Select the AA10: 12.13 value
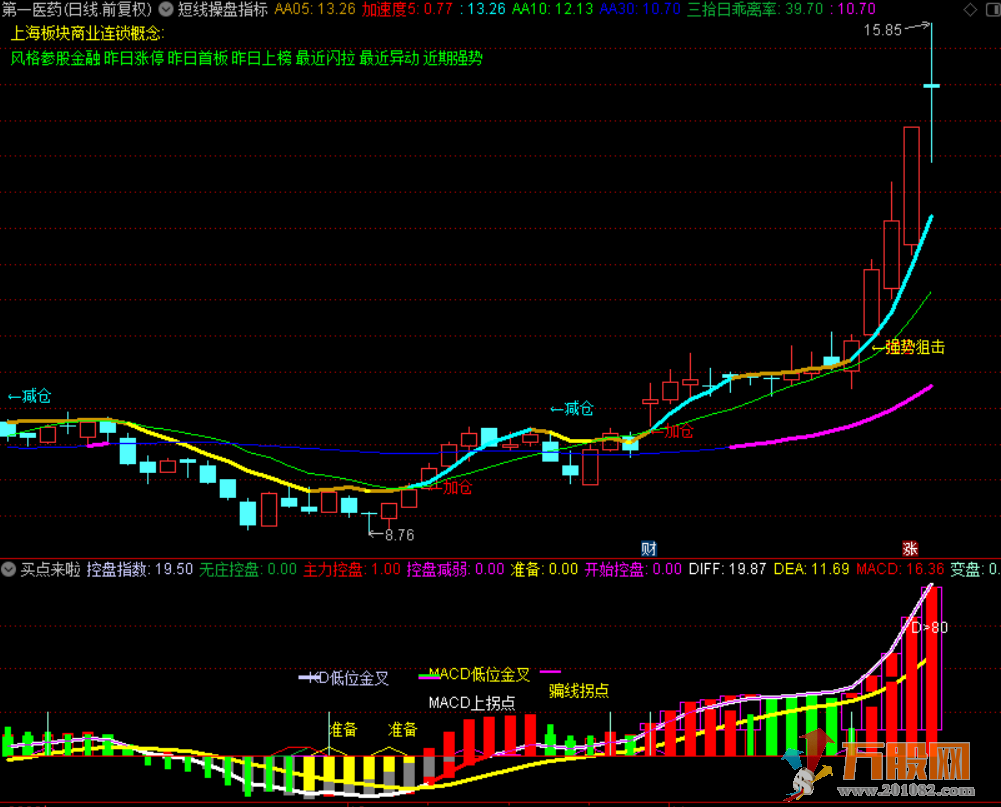Screen dimensions: 1001x807 click(x=553, y=9)
